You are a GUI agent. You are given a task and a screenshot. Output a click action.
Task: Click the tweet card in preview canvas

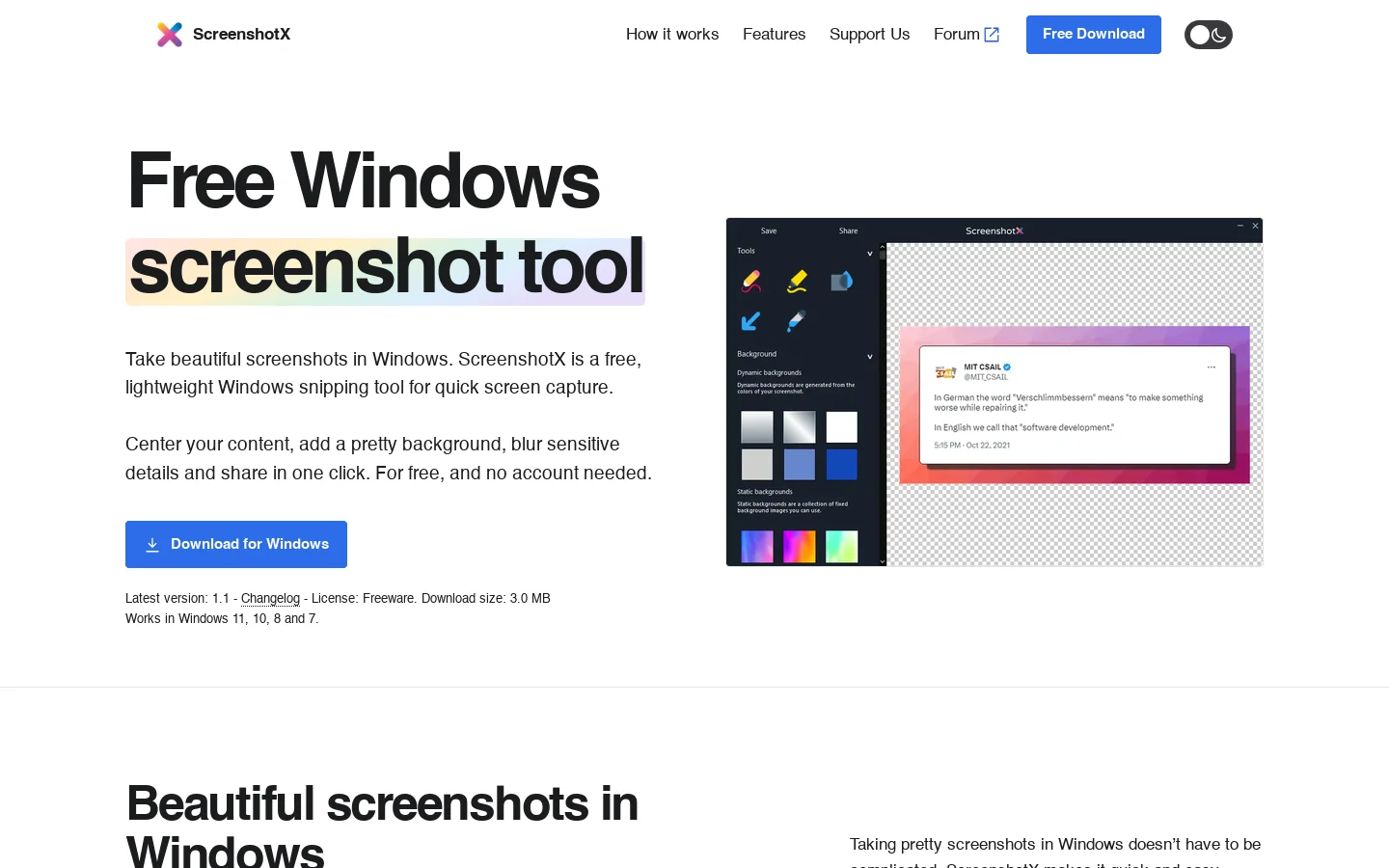1075,405
